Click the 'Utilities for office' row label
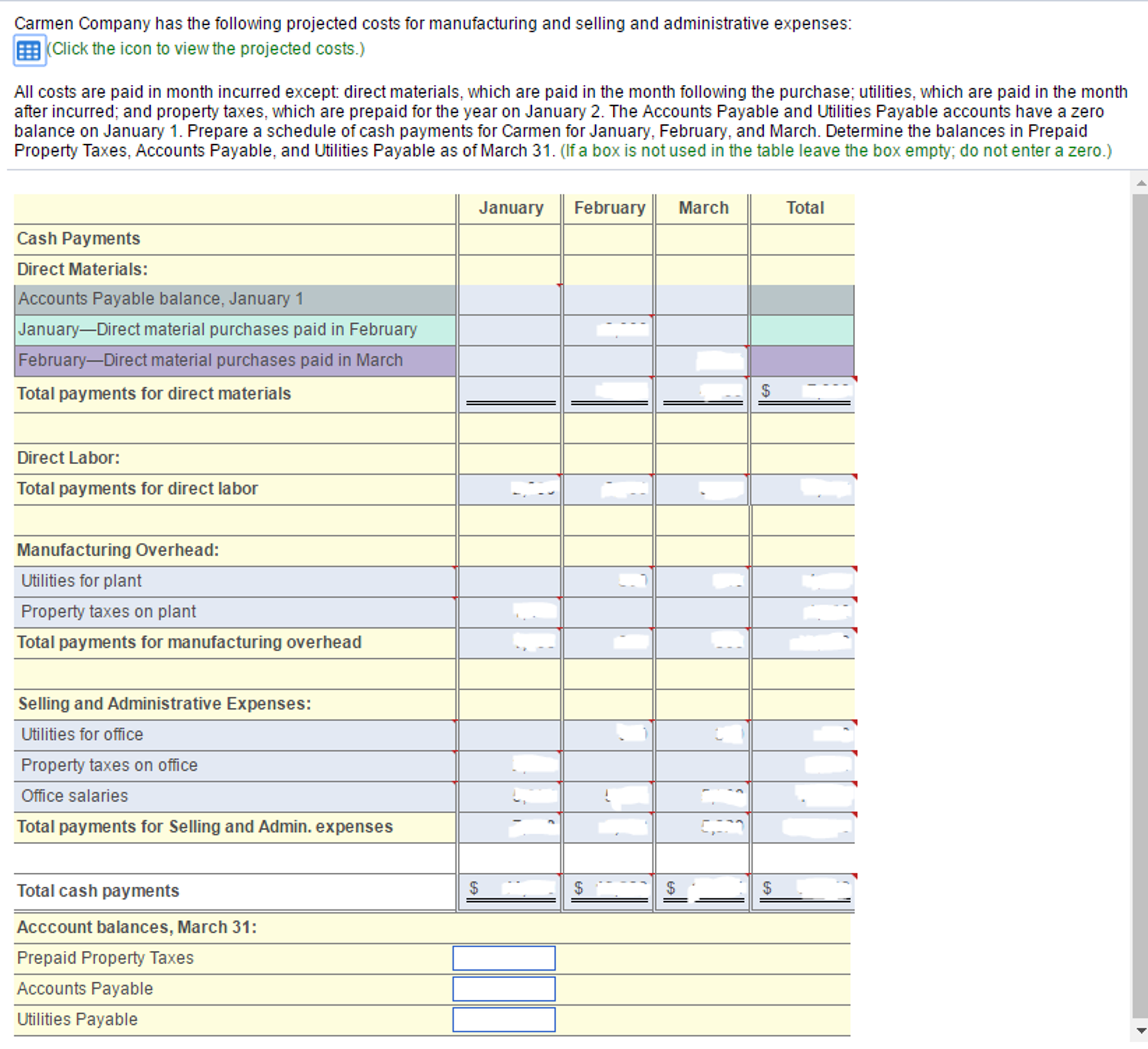 [x=82, y=735]
